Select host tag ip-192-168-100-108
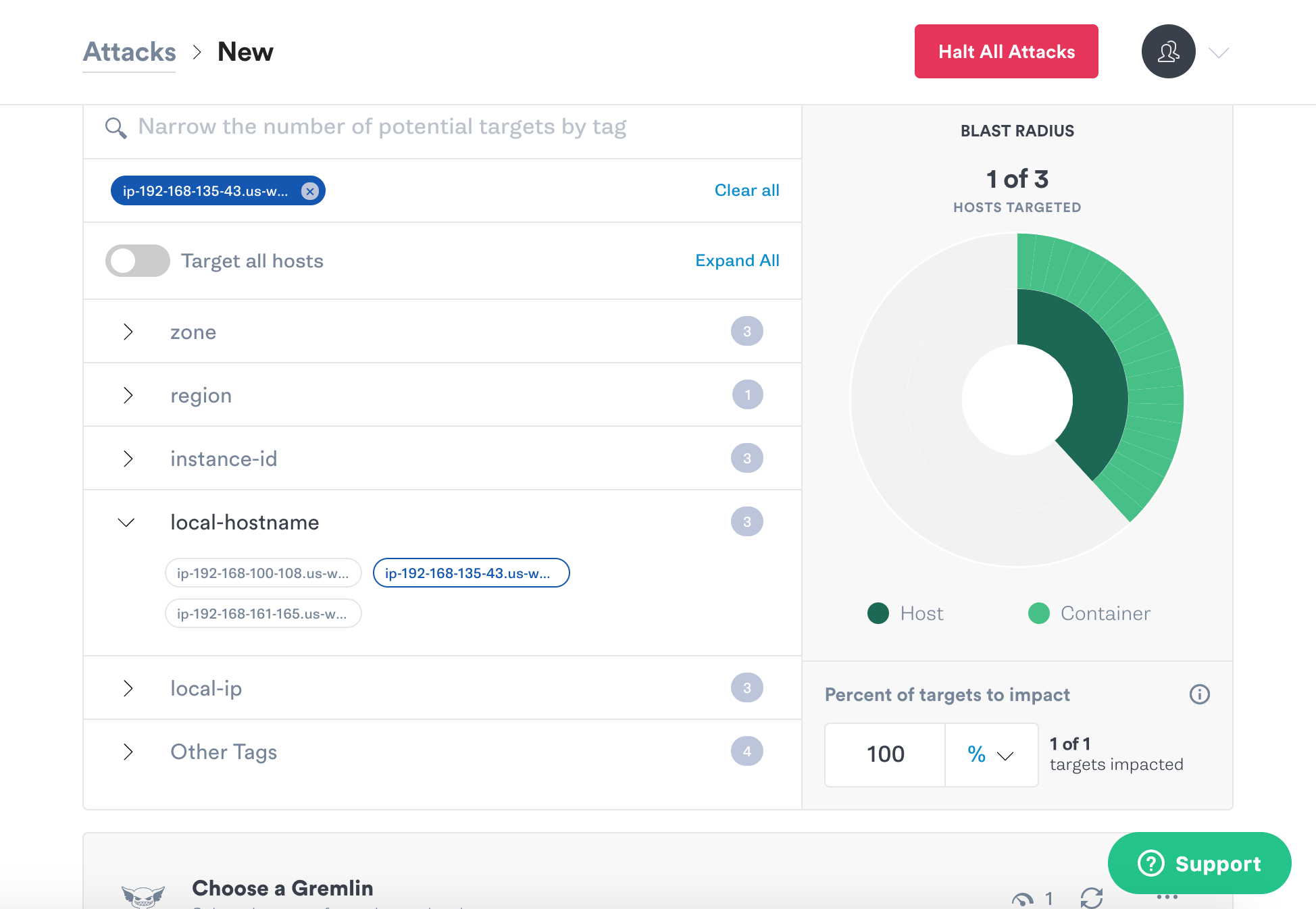This screenshot has height=909, width=1316. coord(263,573)
